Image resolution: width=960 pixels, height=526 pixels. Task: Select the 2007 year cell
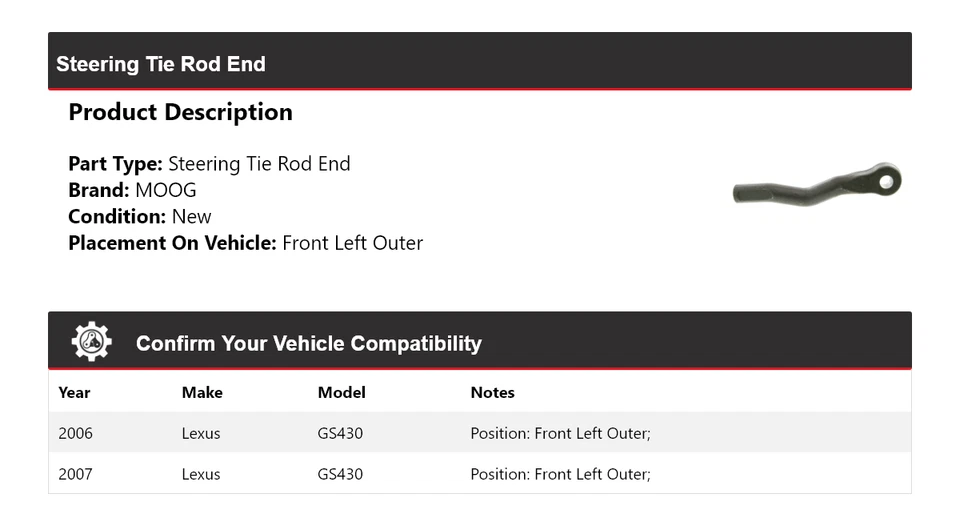[75, 474]
